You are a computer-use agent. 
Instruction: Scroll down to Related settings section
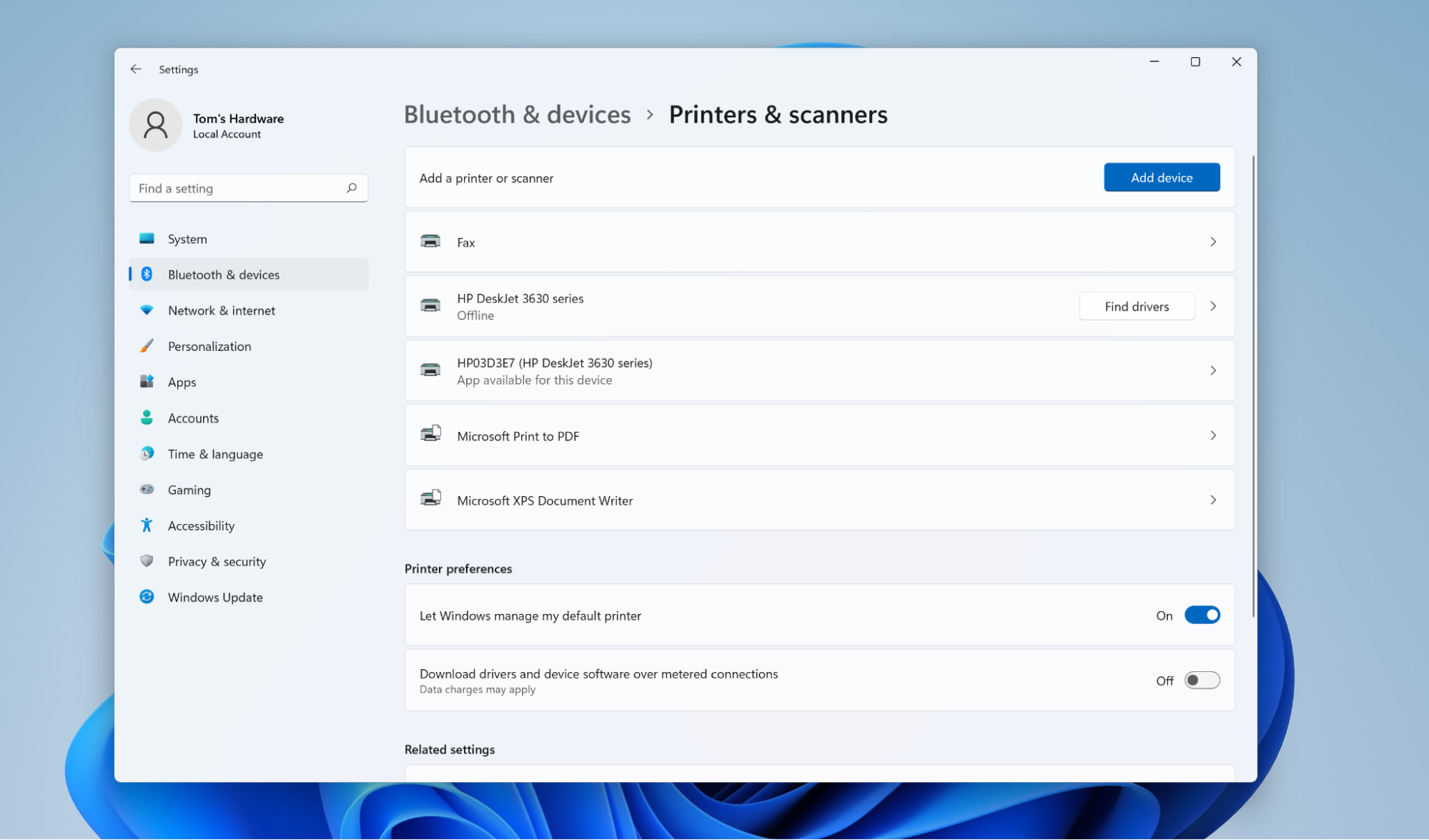click(448, 749)
